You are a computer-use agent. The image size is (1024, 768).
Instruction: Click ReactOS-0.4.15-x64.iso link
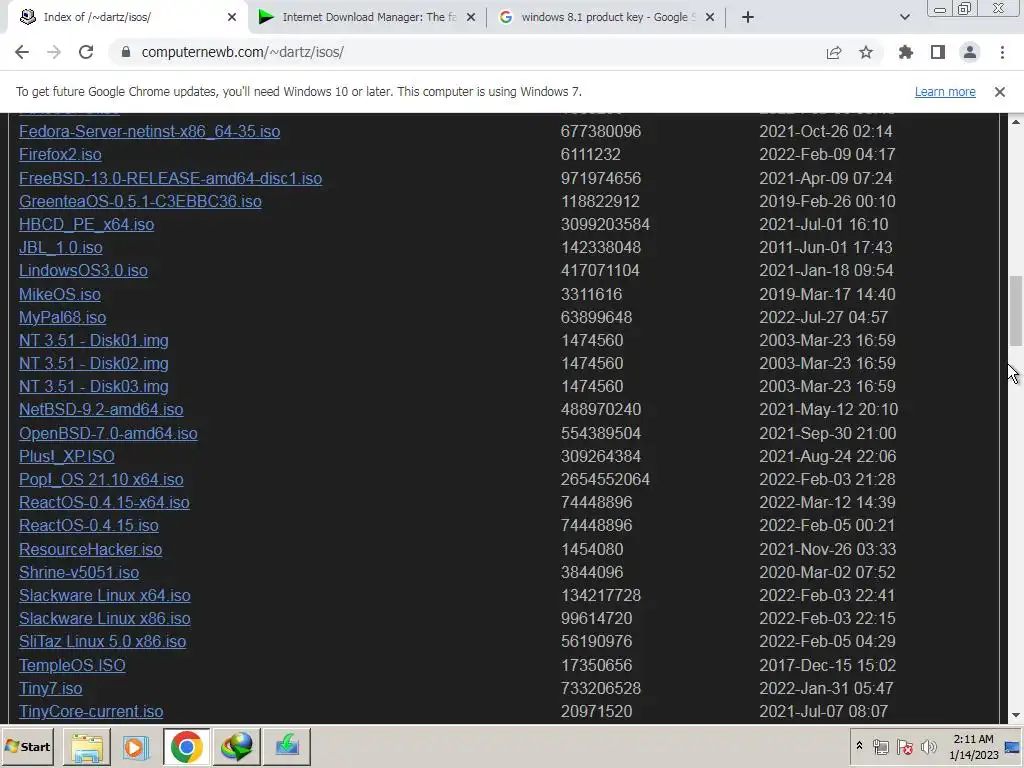[x=104, y=502]
